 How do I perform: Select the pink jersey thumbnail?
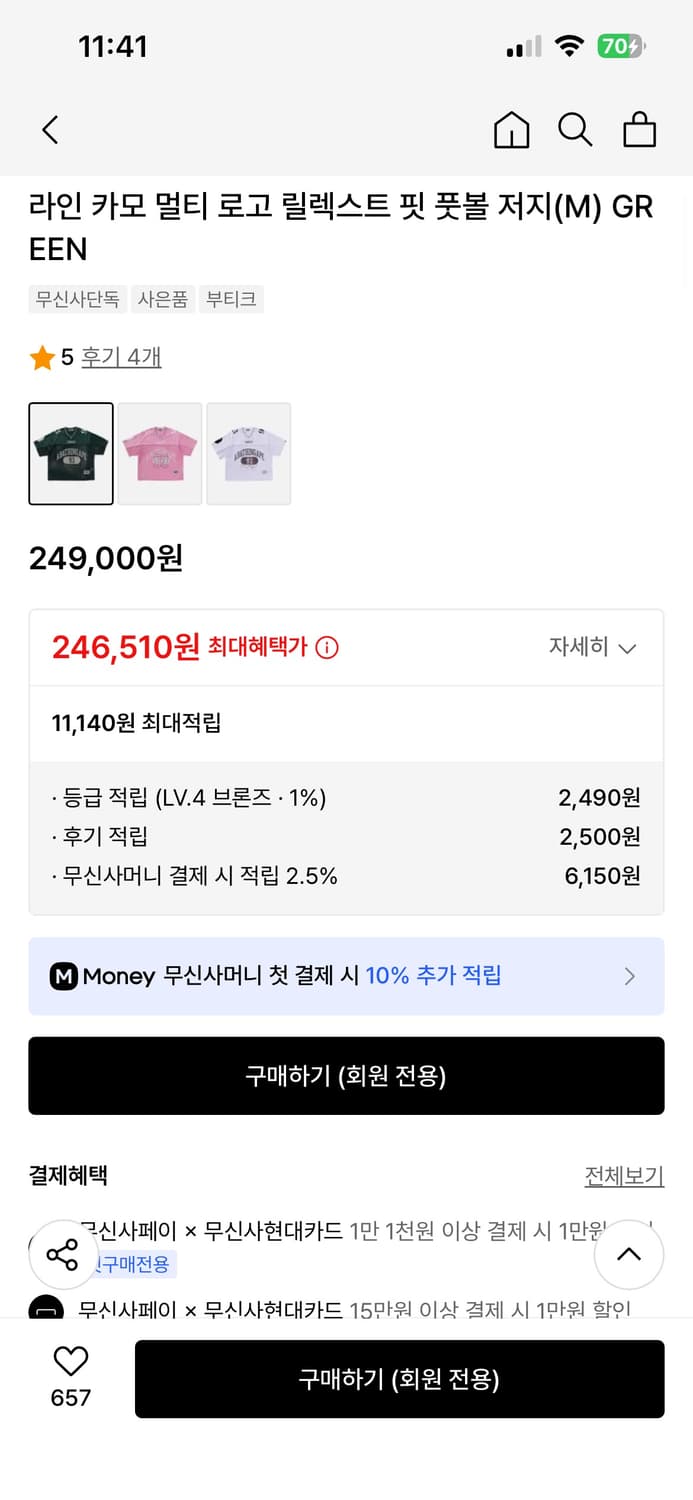click(160, 454)
